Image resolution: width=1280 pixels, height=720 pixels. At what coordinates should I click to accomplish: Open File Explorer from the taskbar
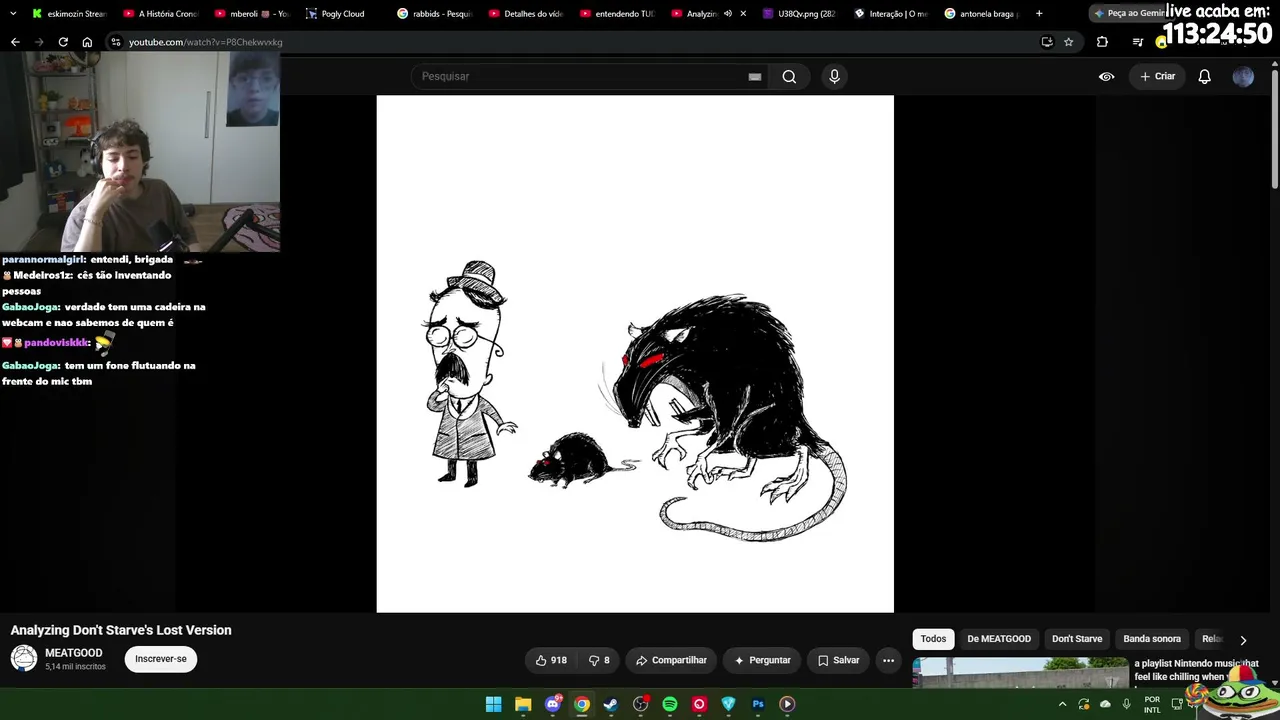click(523, 704)
